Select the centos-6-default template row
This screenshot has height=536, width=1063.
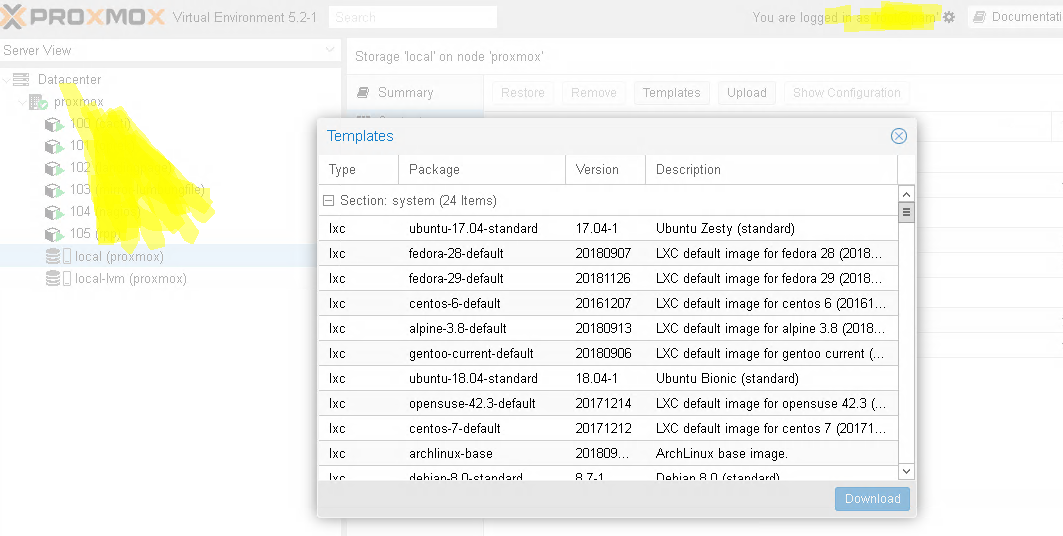608,304
